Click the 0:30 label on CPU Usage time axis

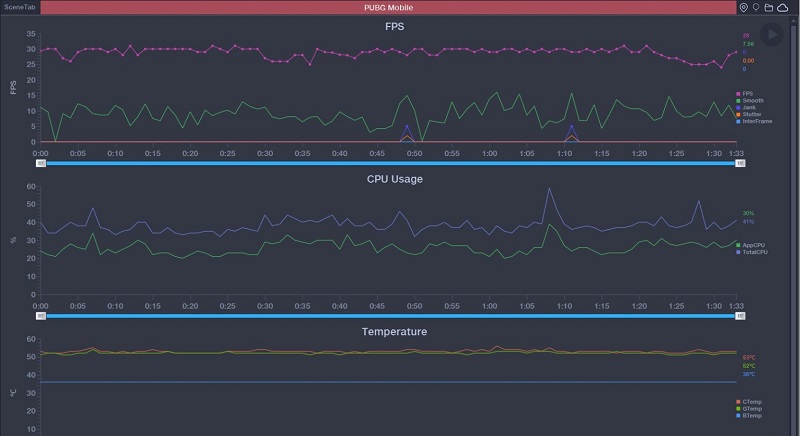(x=265, y=306)
